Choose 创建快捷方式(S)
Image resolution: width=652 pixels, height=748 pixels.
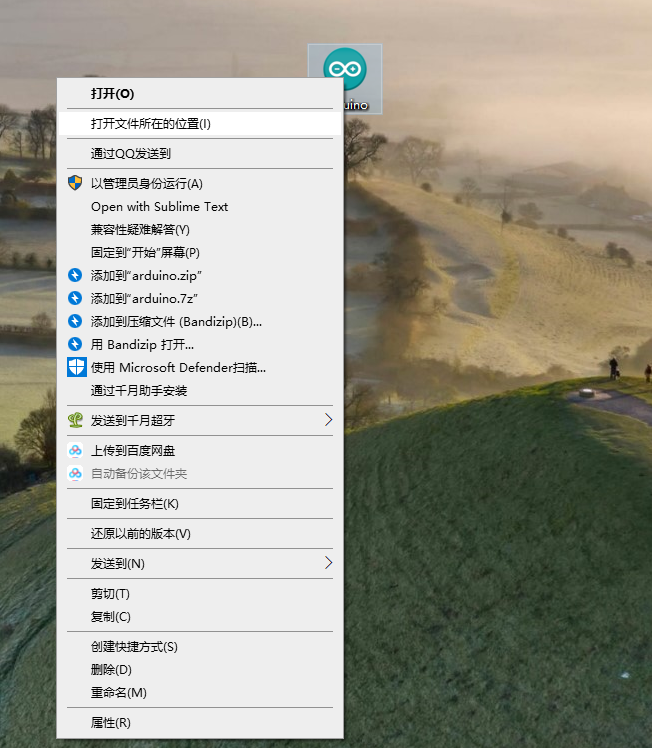[200, 646]
